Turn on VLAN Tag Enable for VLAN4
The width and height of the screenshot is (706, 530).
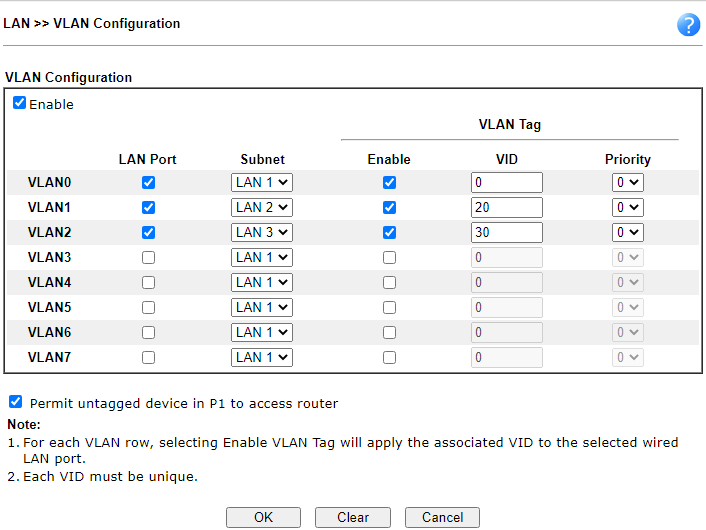point(389,282)
